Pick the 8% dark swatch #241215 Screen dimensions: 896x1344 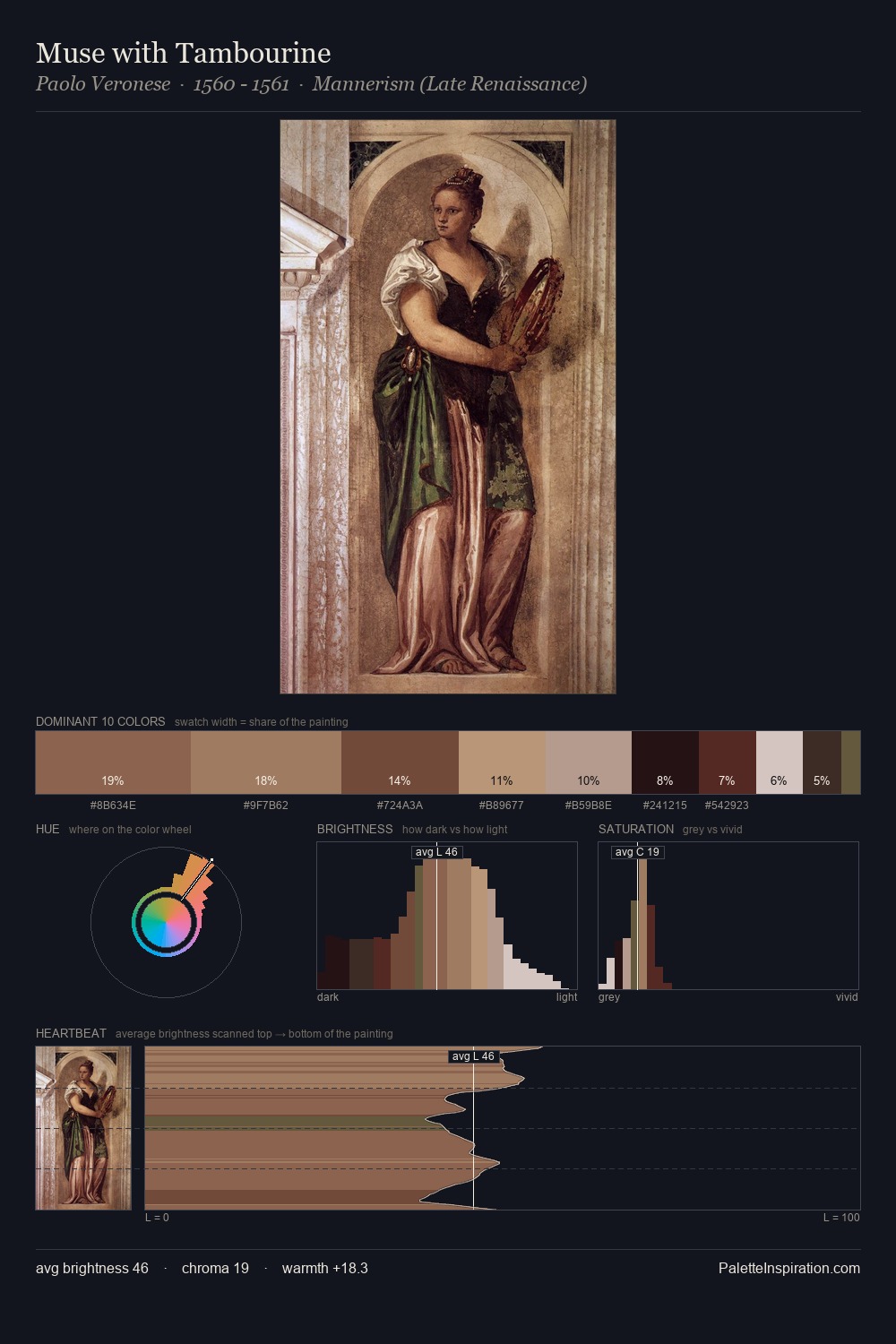tap(665, 762)
